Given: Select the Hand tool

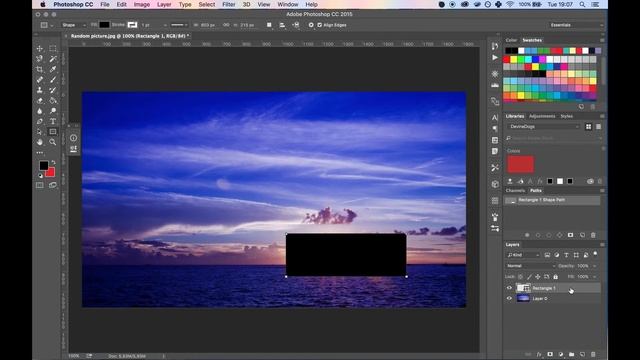Looking at the screenshot, I should pos(40,142).
